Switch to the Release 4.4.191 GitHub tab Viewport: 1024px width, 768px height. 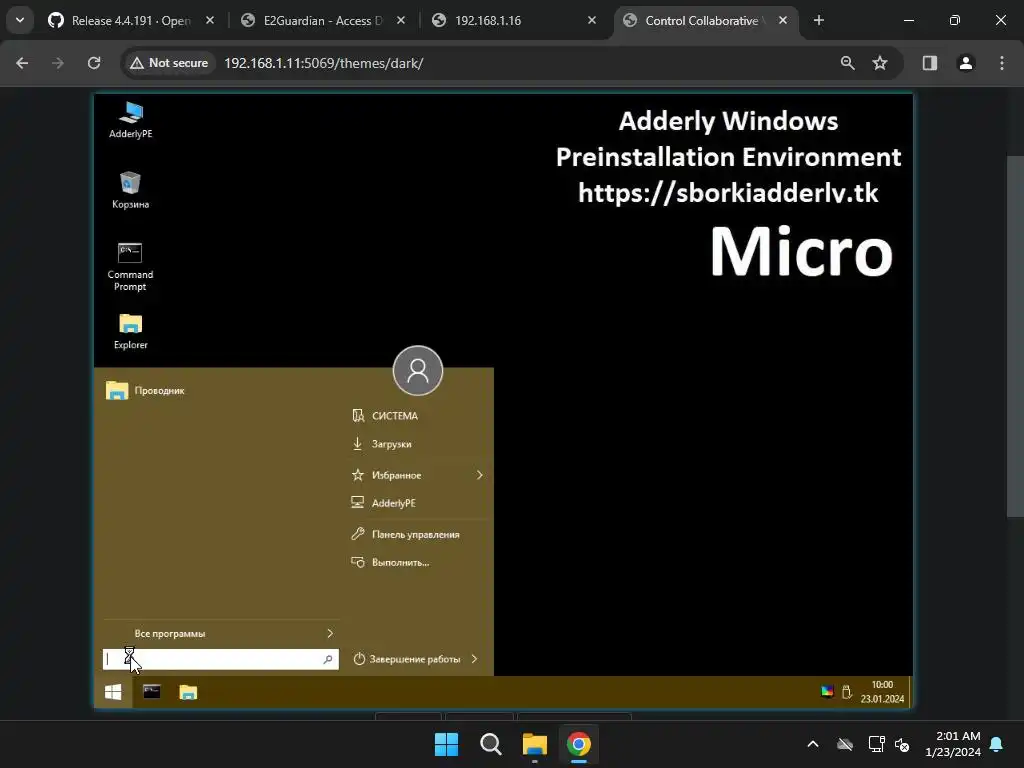point(131,21)
